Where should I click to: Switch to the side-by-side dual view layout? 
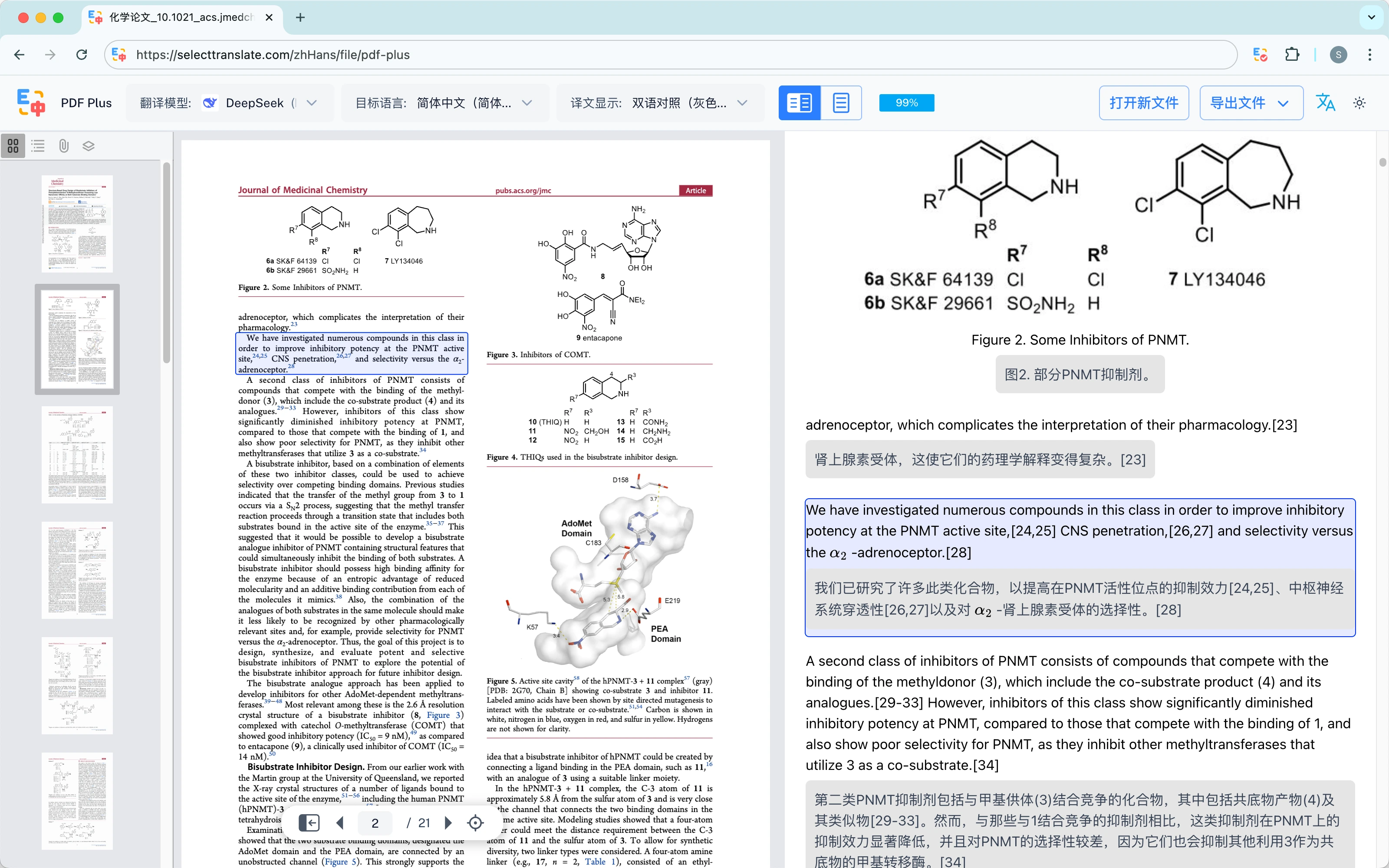click(x=799, y=103)
